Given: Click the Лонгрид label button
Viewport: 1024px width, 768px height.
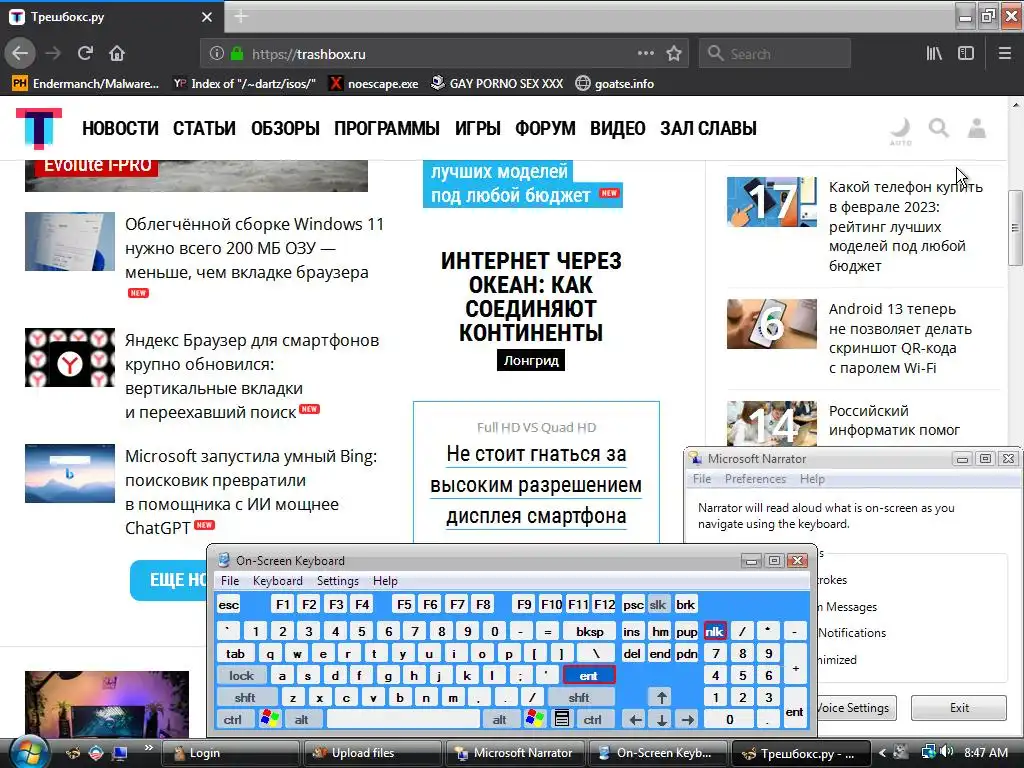Looking at the screenshot, I should (531, 360).
